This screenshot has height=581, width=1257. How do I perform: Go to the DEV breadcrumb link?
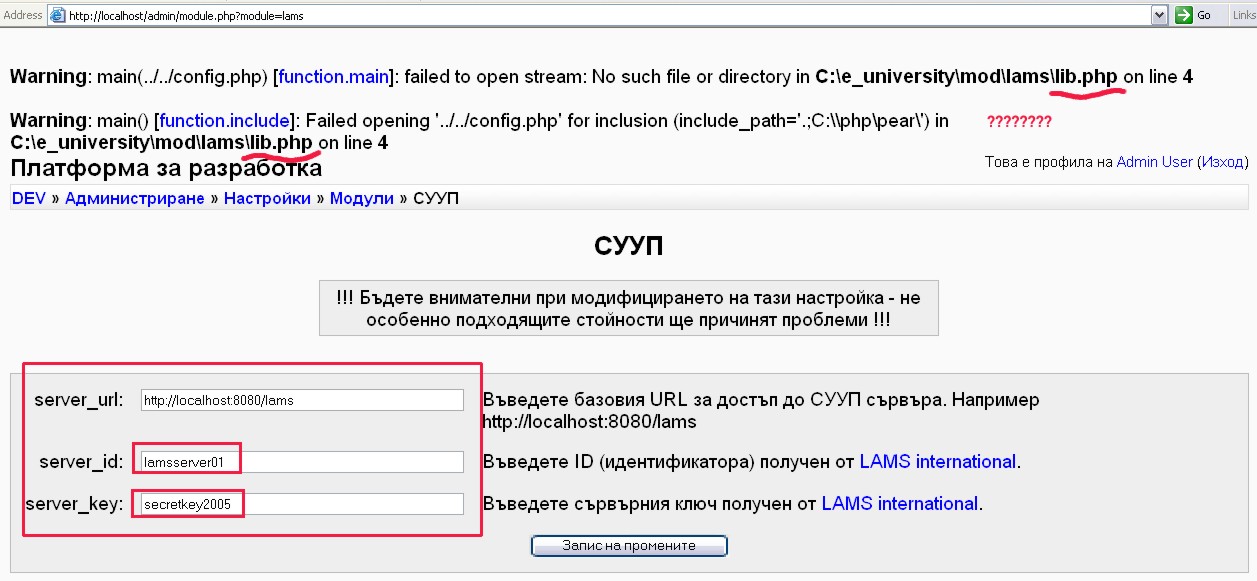(29, 198)
